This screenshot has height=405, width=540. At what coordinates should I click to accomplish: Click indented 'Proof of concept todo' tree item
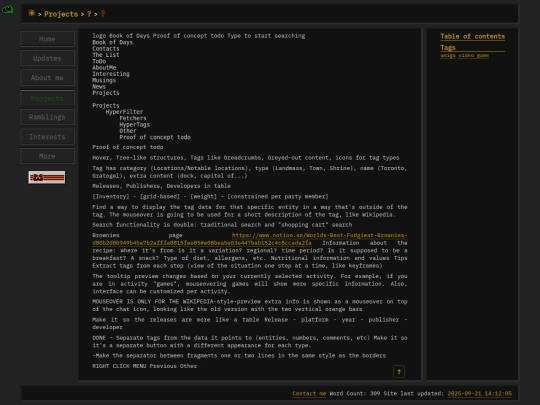point(155,137)
